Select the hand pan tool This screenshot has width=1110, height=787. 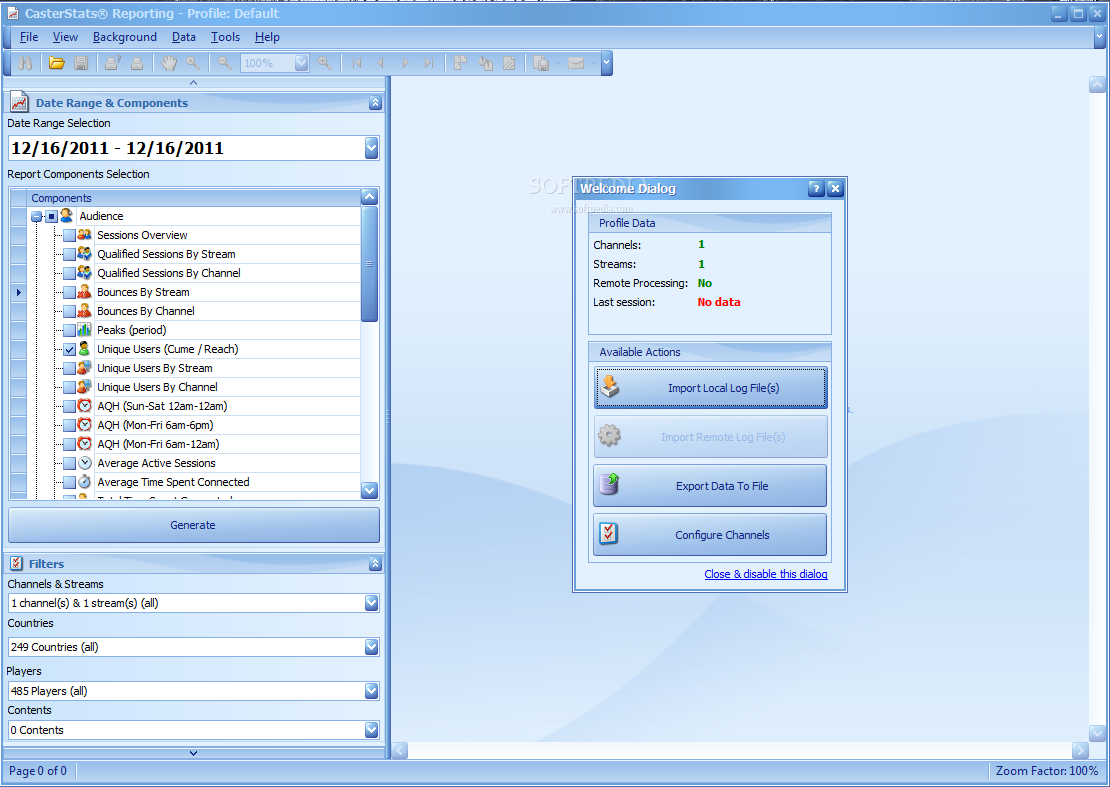(168, 63)
